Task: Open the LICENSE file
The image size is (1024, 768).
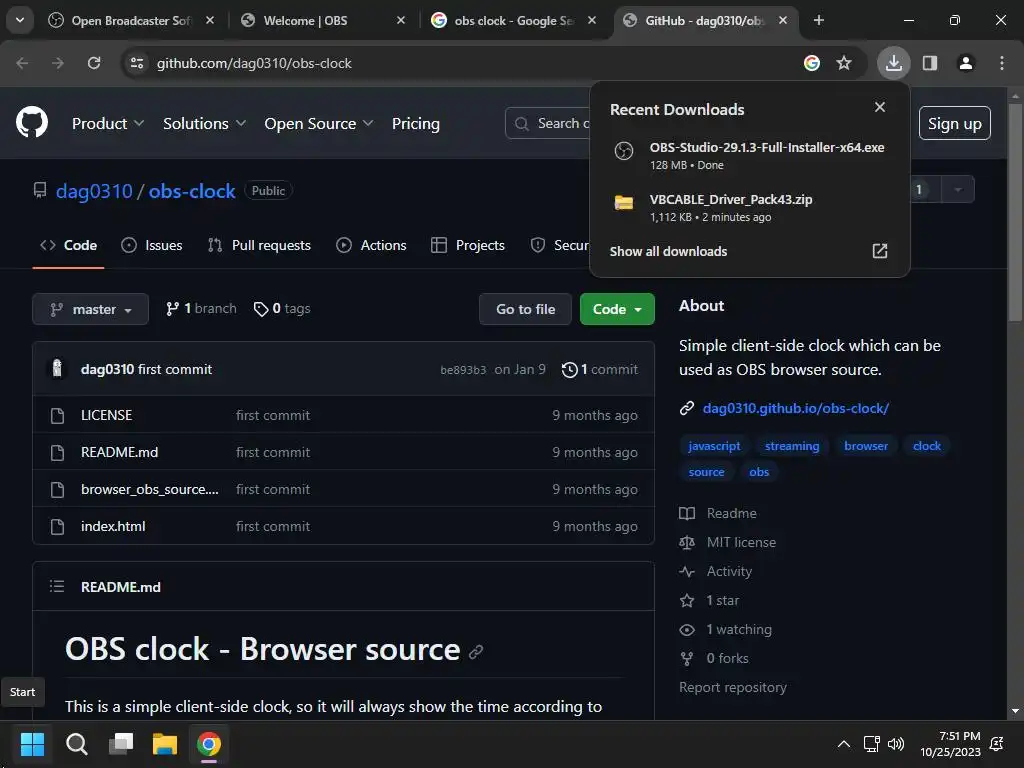Action: tap(106, 415)
